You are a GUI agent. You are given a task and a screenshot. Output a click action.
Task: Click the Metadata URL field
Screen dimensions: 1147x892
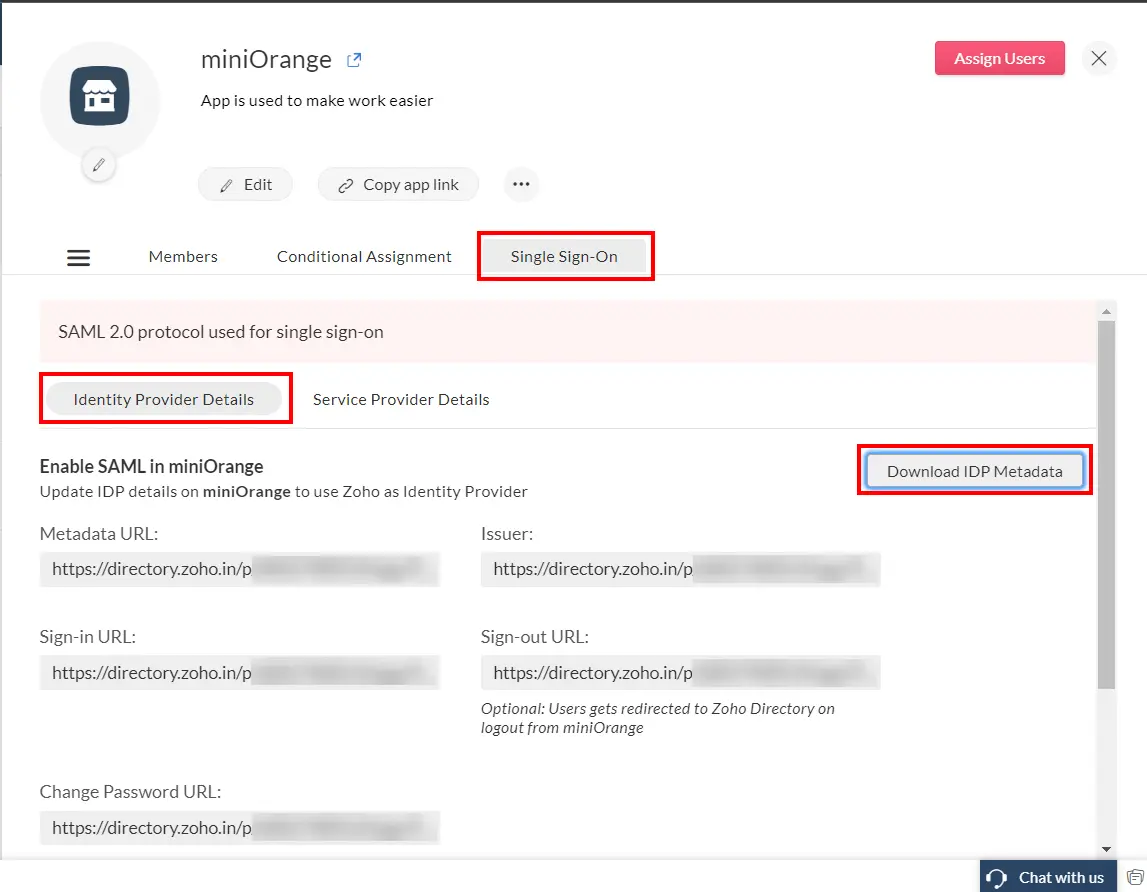(x=240, y=569)
